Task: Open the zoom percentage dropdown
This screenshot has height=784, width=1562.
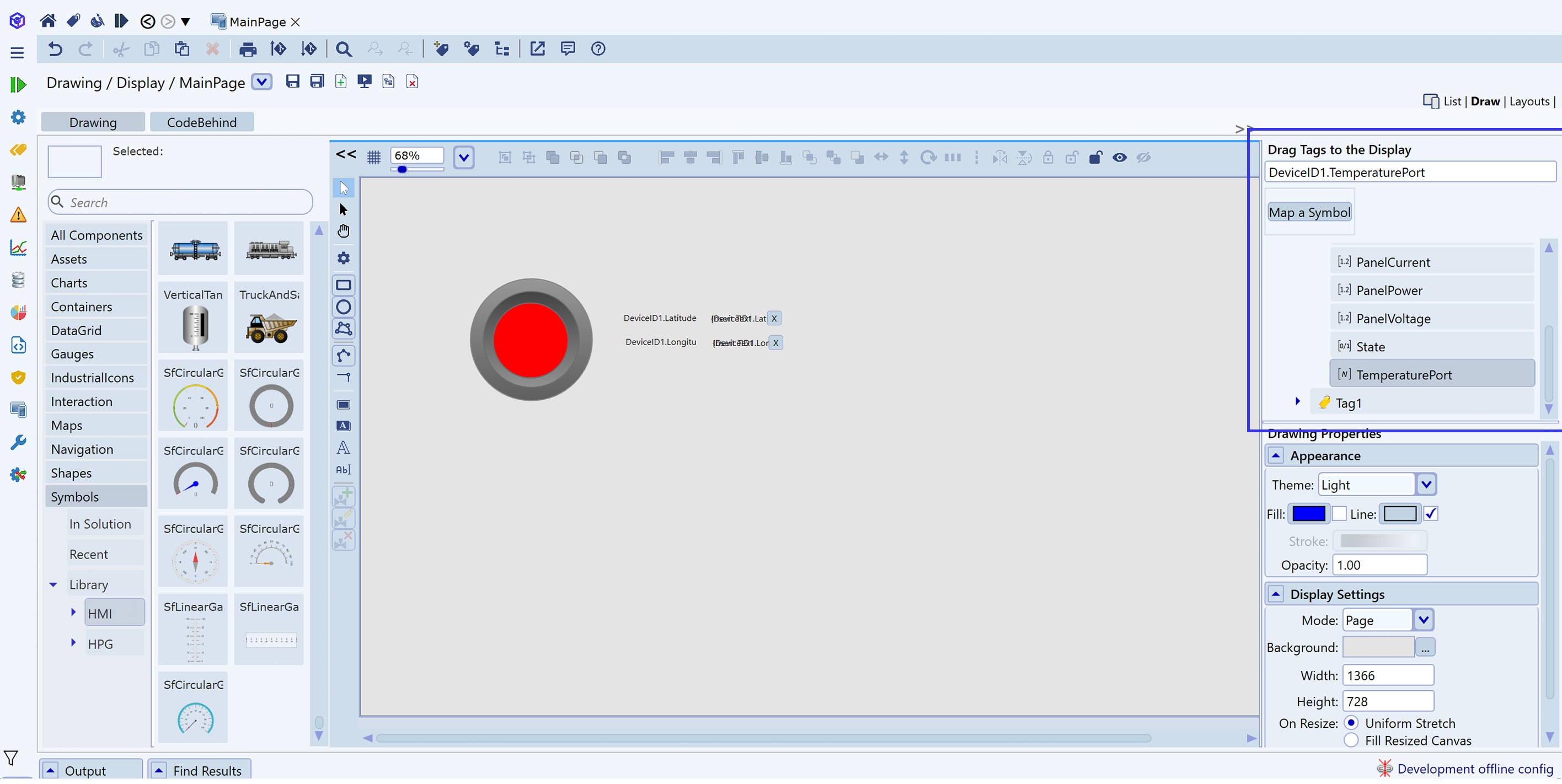Action: tap(463, 158)
